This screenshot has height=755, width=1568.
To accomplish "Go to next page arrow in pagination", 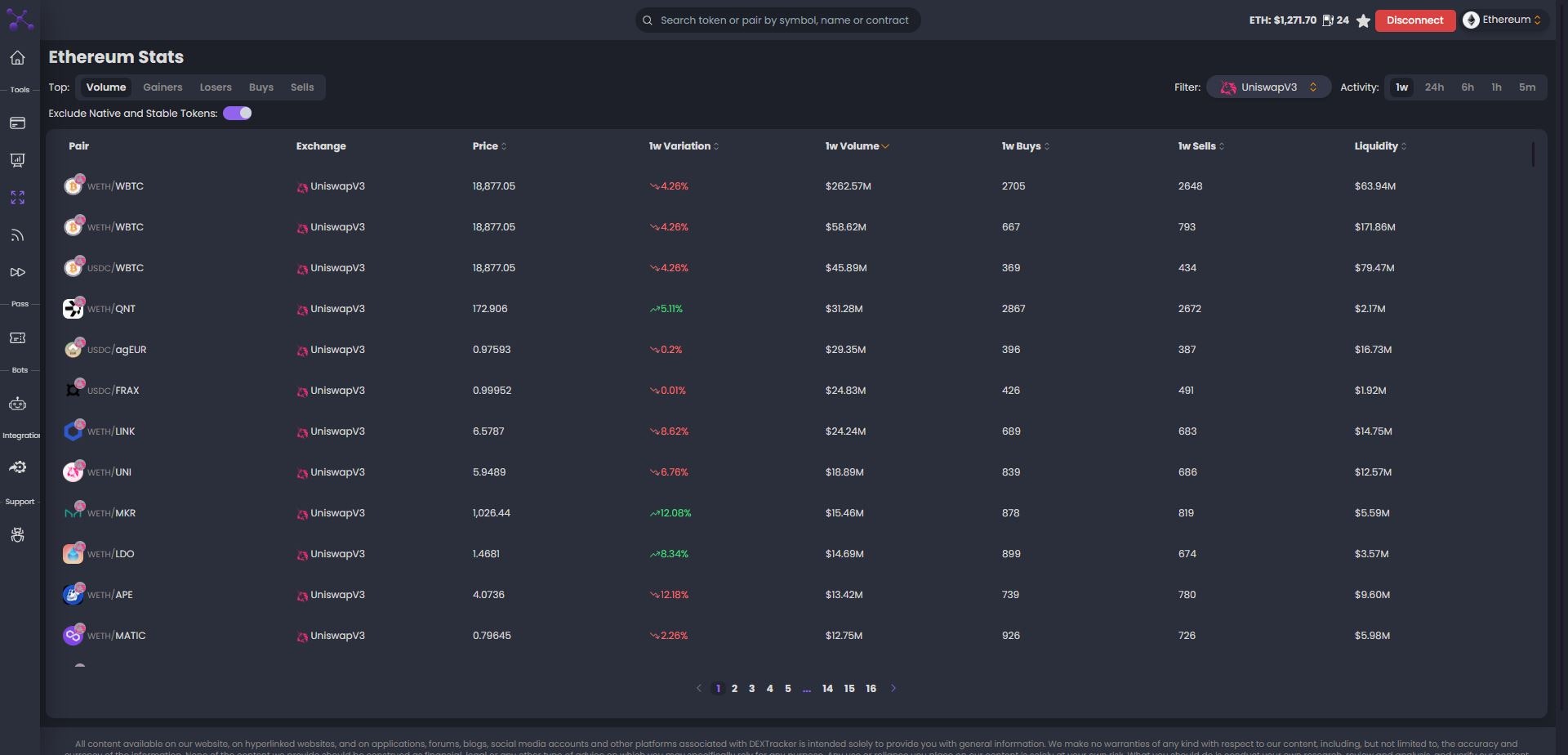I will [893, 689].
